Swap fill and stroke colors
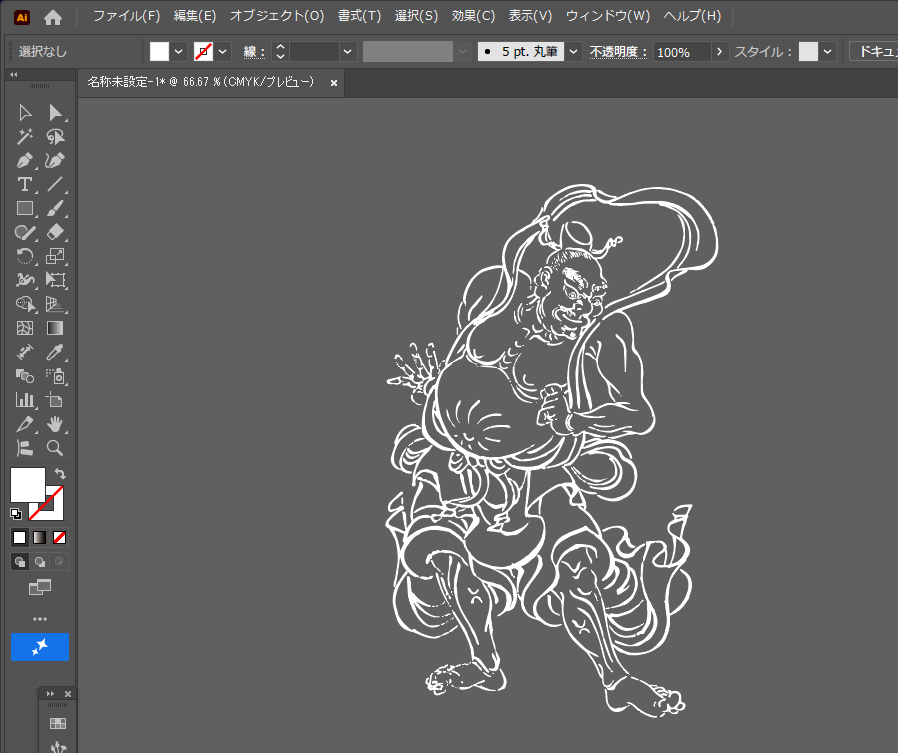This screenshot has height=753, width=898. click(60, 473)
